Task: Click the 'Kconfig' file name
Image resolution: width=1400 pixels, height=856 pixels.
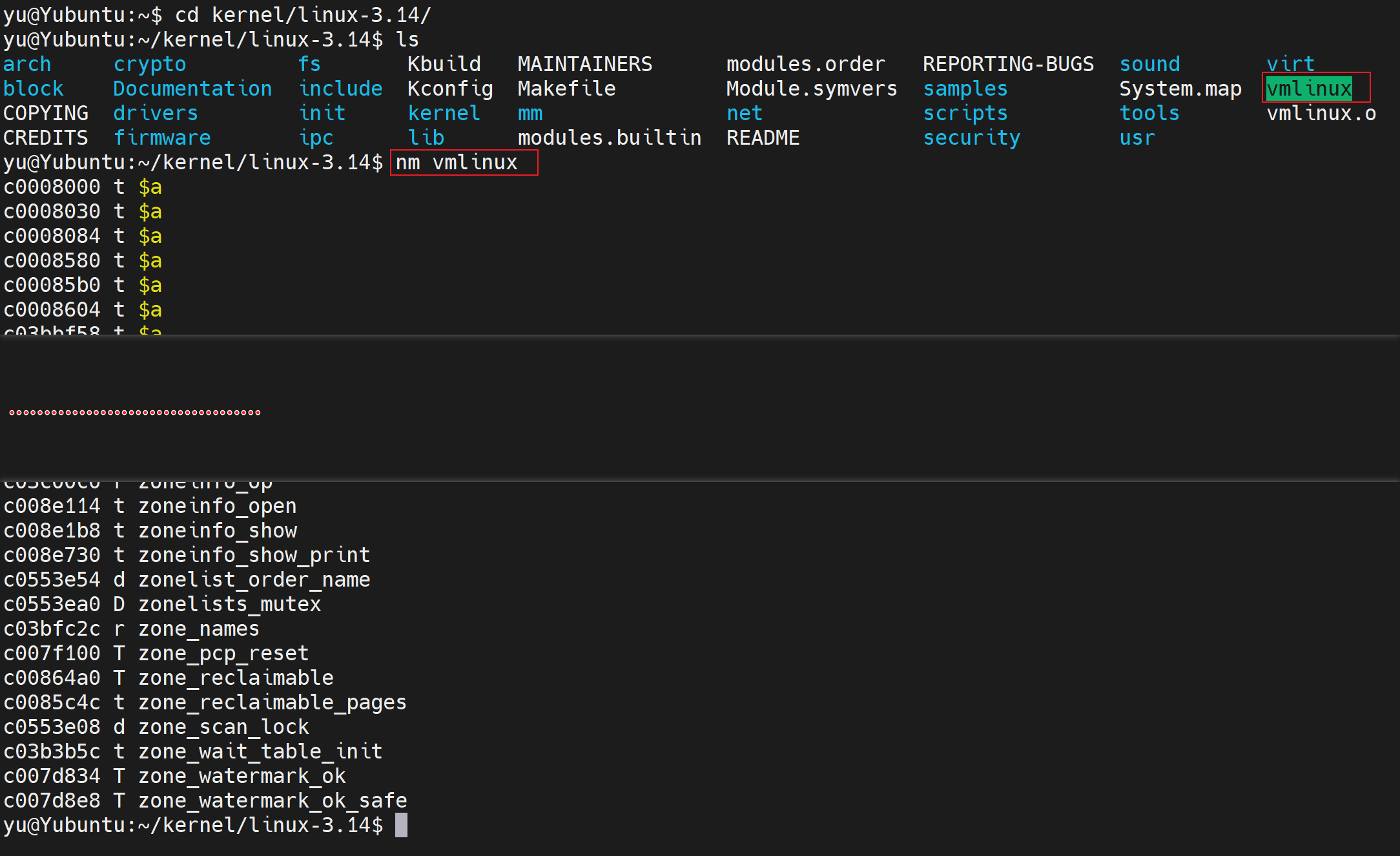Action: 450,89
